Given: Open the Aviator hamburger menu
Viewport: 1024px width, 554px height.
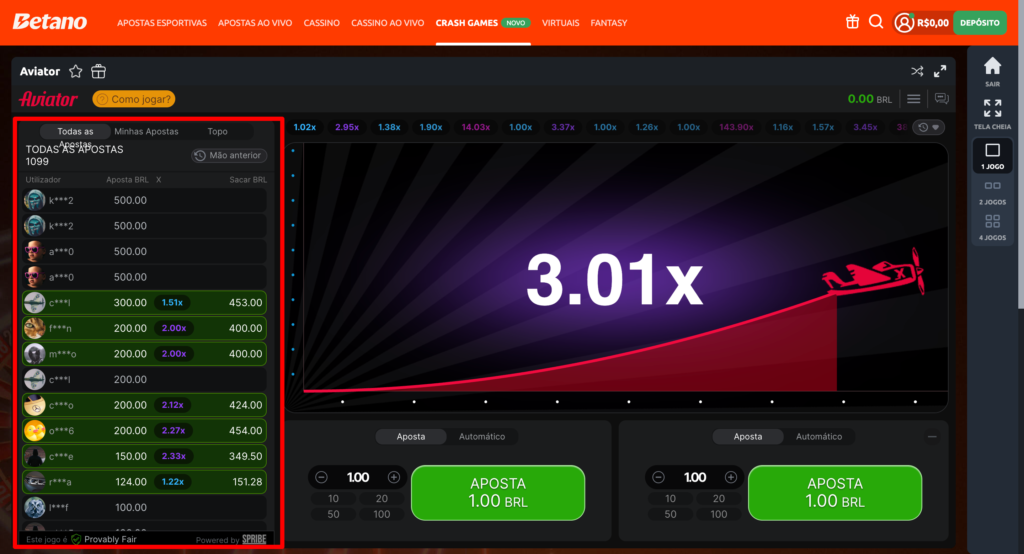Looking at the screenshot, I should tap(914, 99).
